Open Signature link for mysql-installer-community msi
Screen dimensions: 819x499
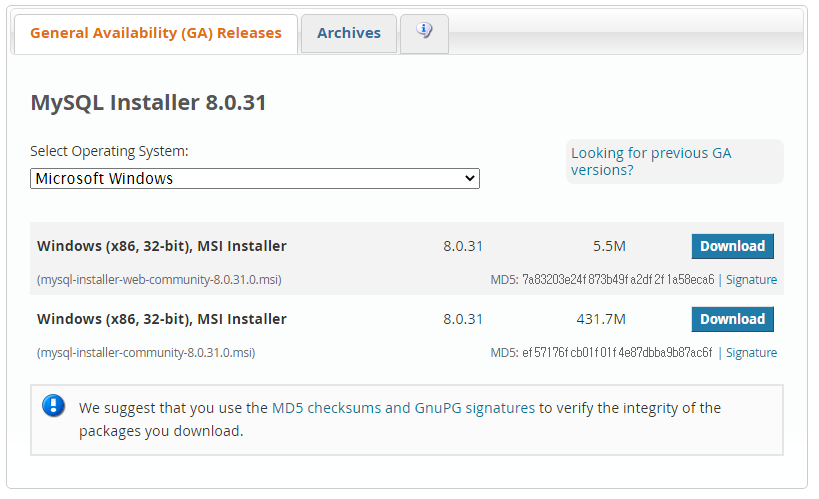point(751,353)
